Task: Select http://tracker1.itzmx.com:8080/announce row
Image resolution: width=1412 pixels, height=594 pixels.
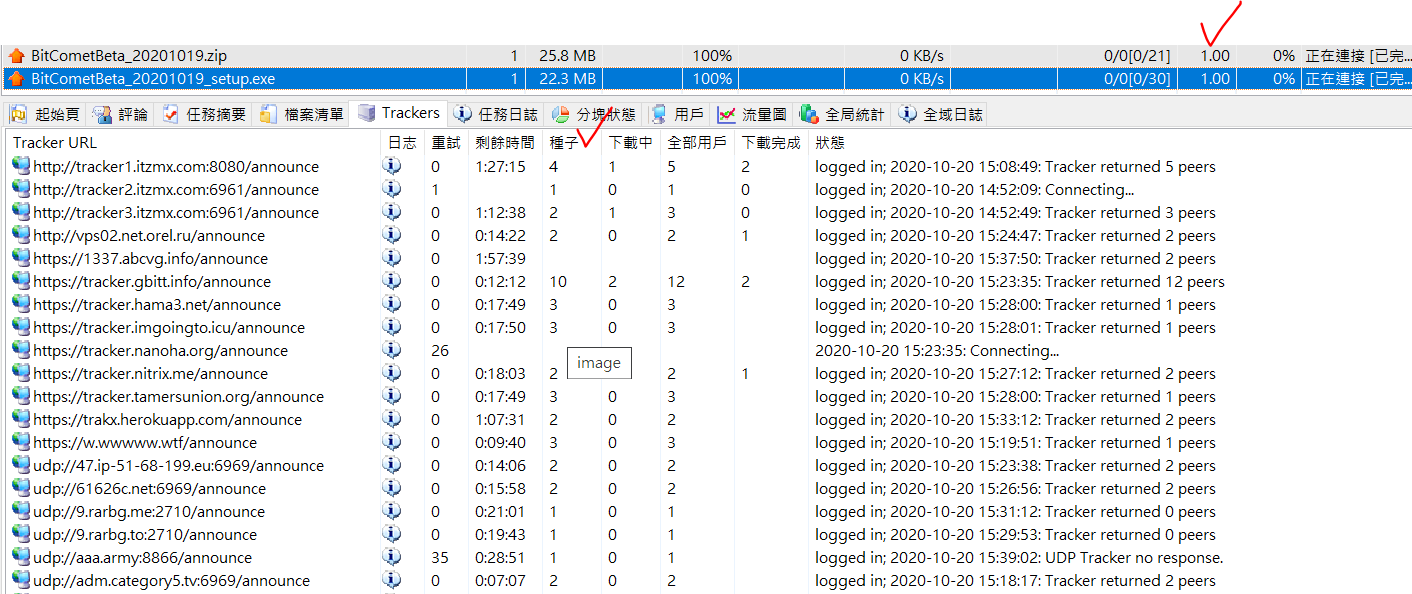Action: [709, 166]
